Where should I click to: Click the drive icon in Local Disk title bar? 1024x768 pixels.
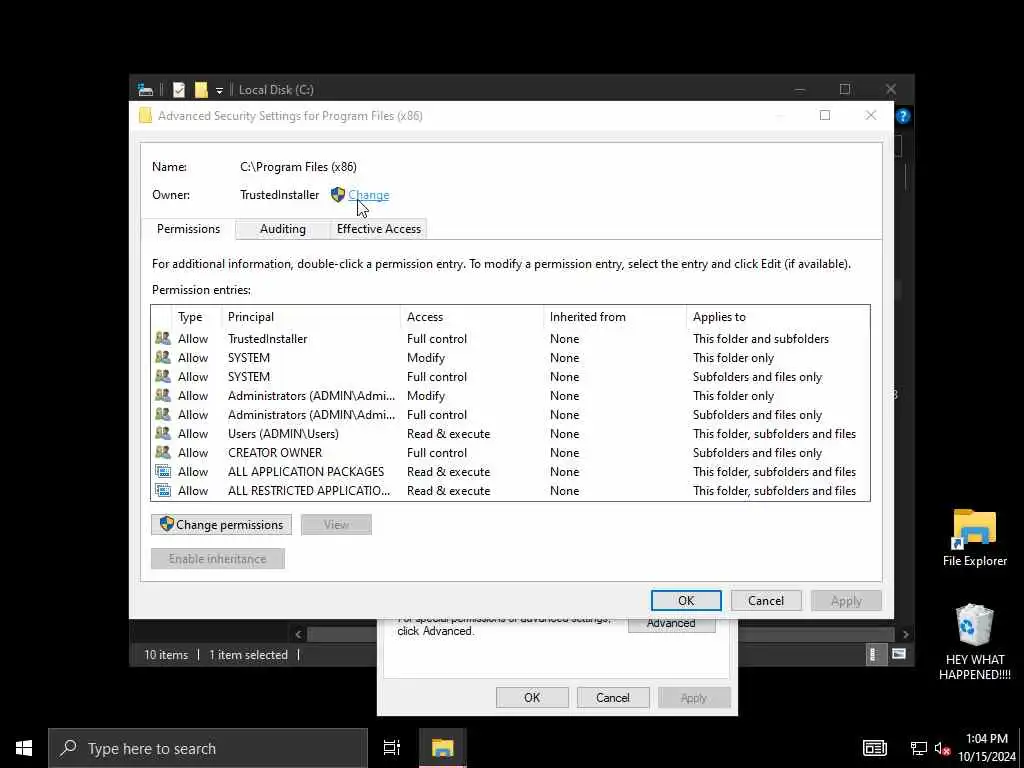tap(145, 89)
